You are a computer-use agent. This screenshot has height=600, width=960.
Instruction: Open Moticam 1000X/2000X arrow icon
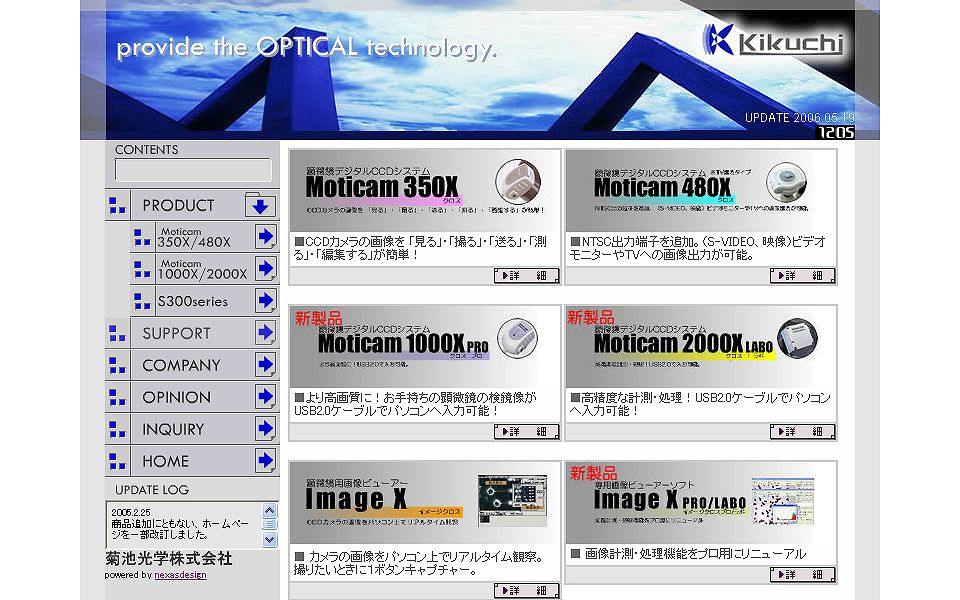point(266,268)
